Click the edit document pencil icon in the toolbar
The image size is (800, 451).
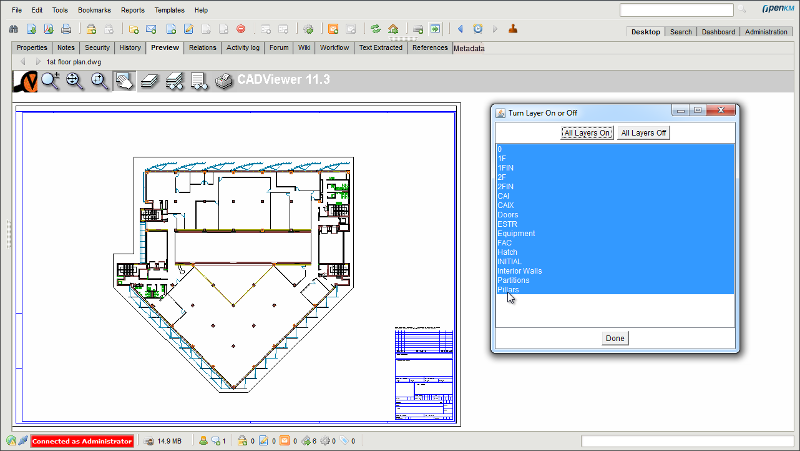(188, 29)
